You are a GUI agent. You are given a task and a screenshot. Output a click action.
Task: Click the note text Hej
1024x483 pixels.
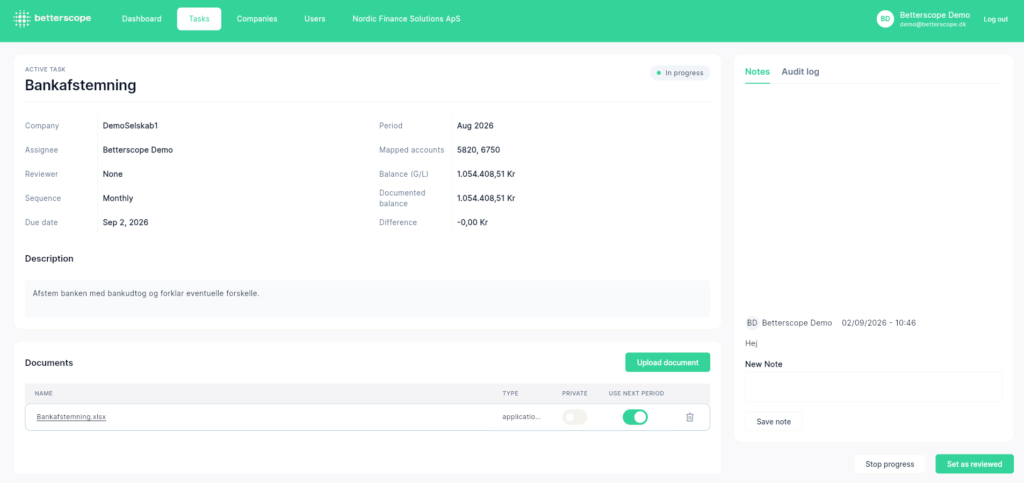pyautogui.click(x=751, y=343)
